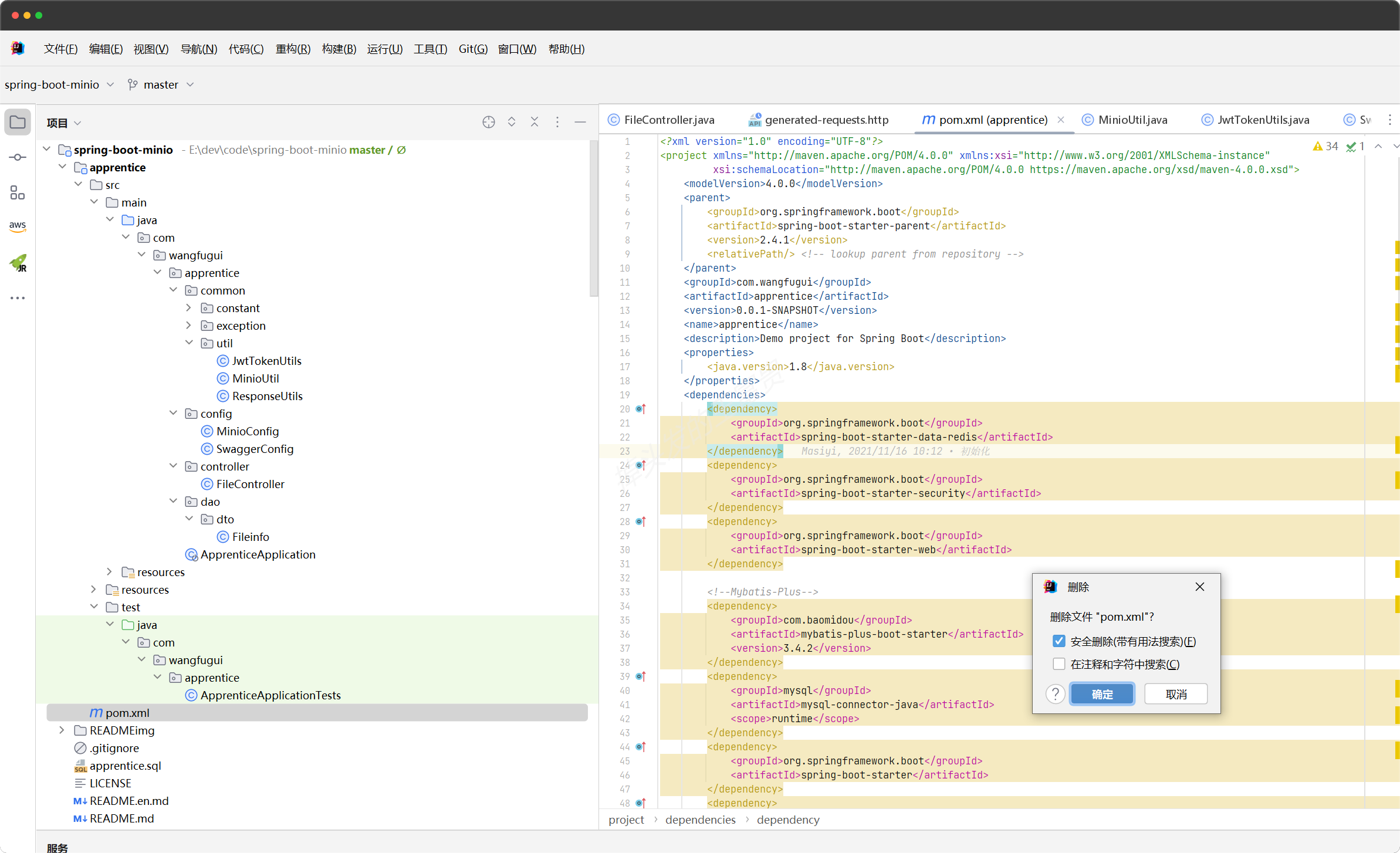Viewport: 1400px width, 853px height.
Task: Collapse the spring-boot-minio root node
Action: tap(46, 149)
